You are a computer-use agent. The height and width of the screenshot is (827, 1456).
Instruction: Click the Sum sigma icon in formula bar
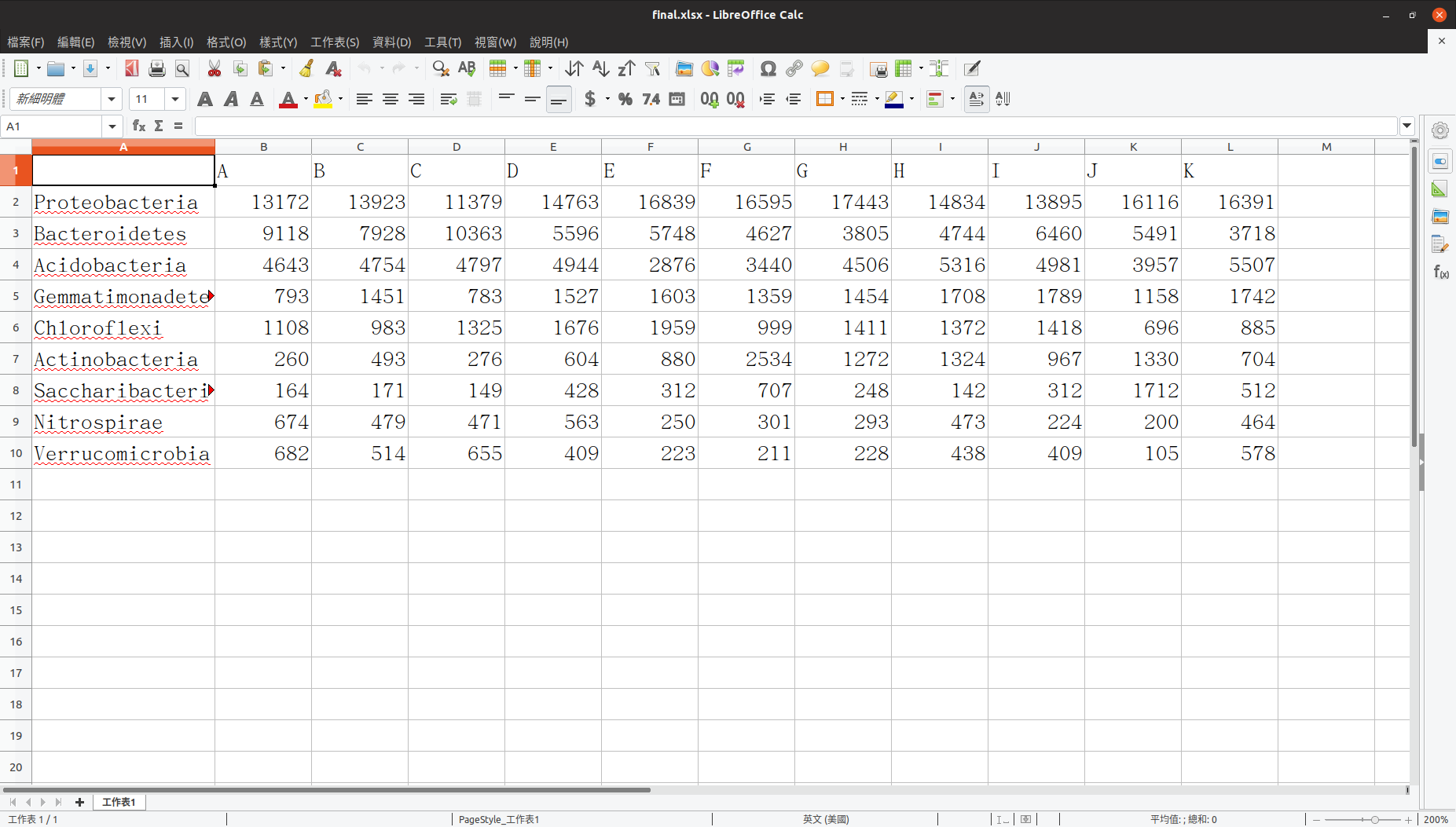tap(159, 126)
